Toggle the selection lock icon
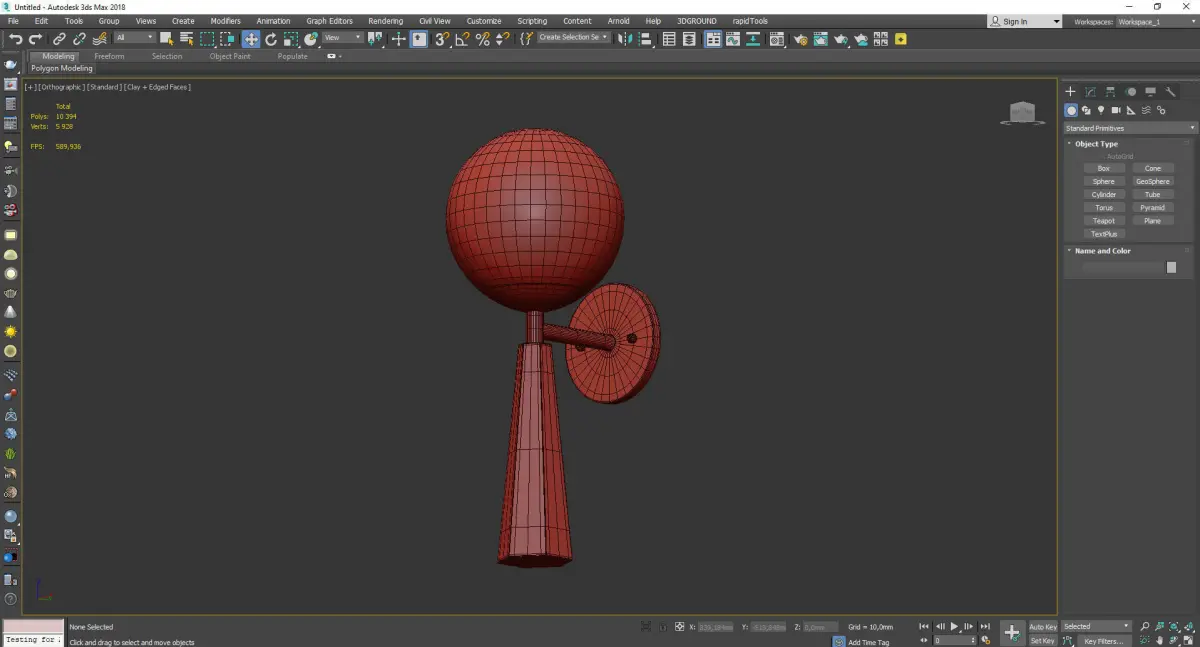Screen dimensions: 1200x647 pos(661,627)
